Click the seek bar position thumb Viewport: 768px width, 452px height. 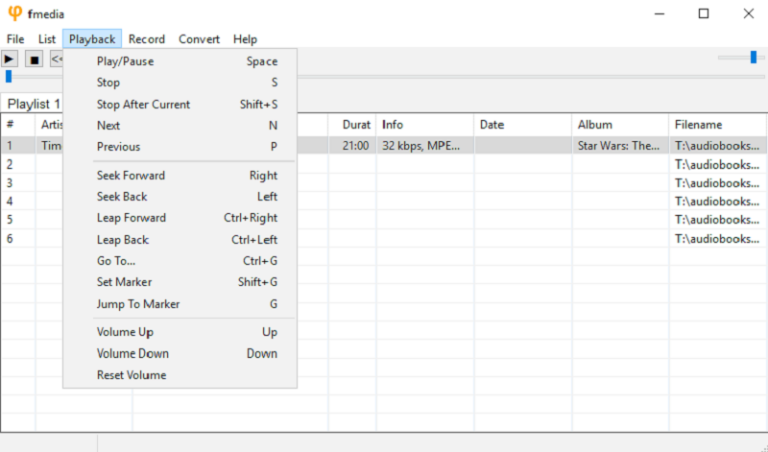tap(8, 76)
